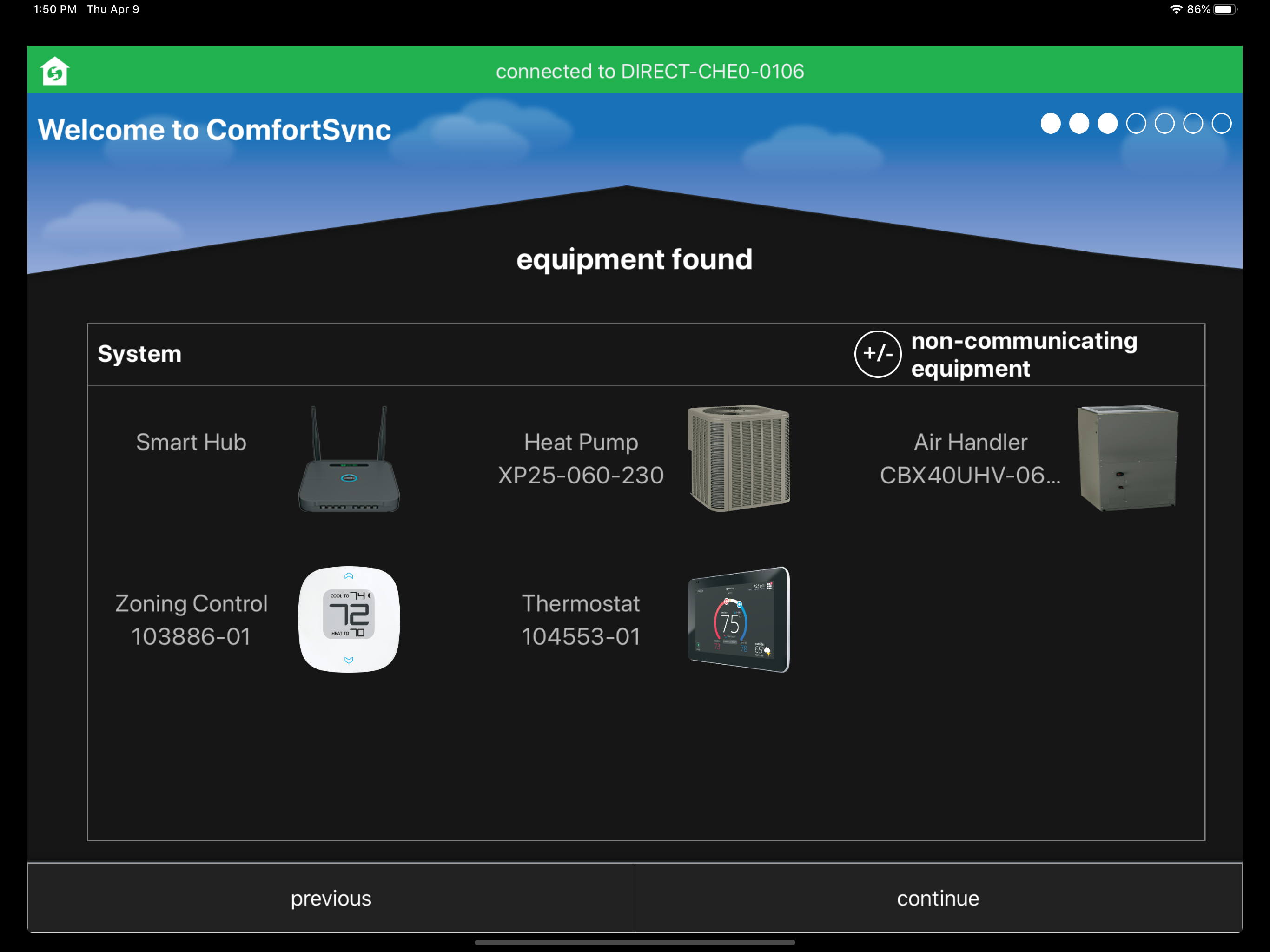Tap the sixth progress dot
The height and width of the screenshot is (952, 1270).
1193,124
